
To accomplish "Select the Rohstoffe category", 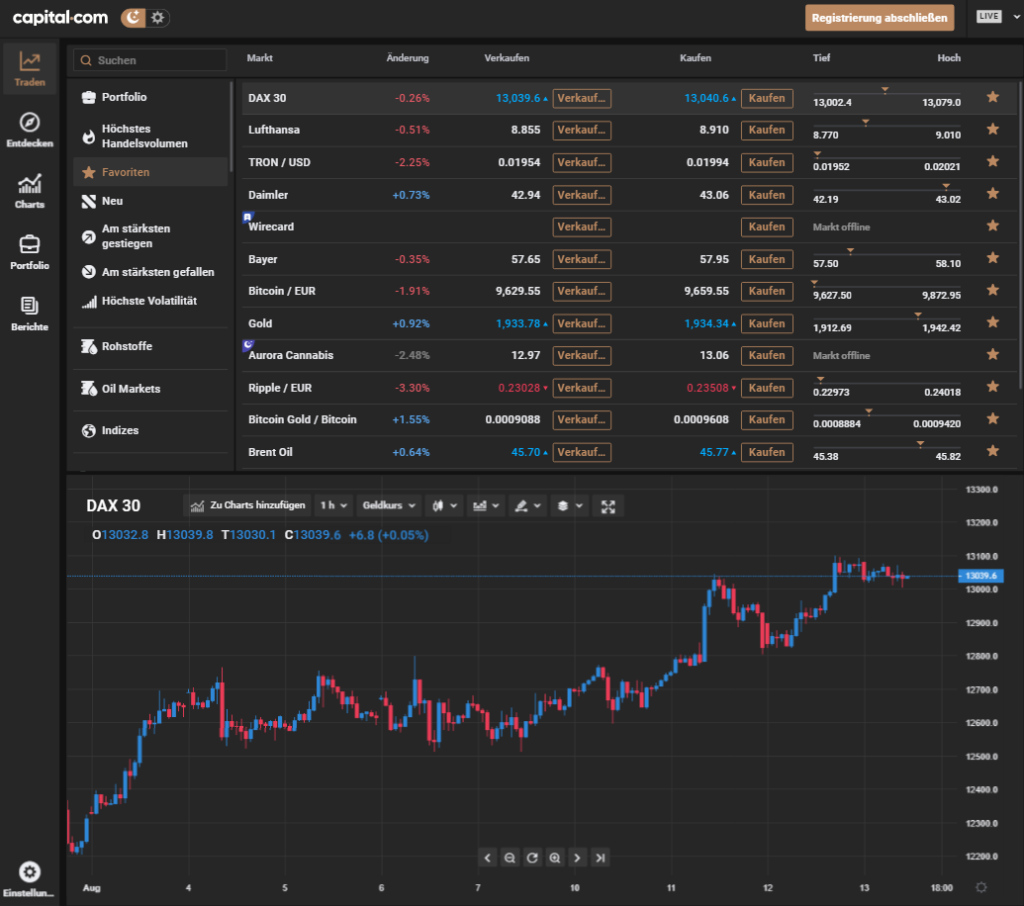I will point(127,346).
